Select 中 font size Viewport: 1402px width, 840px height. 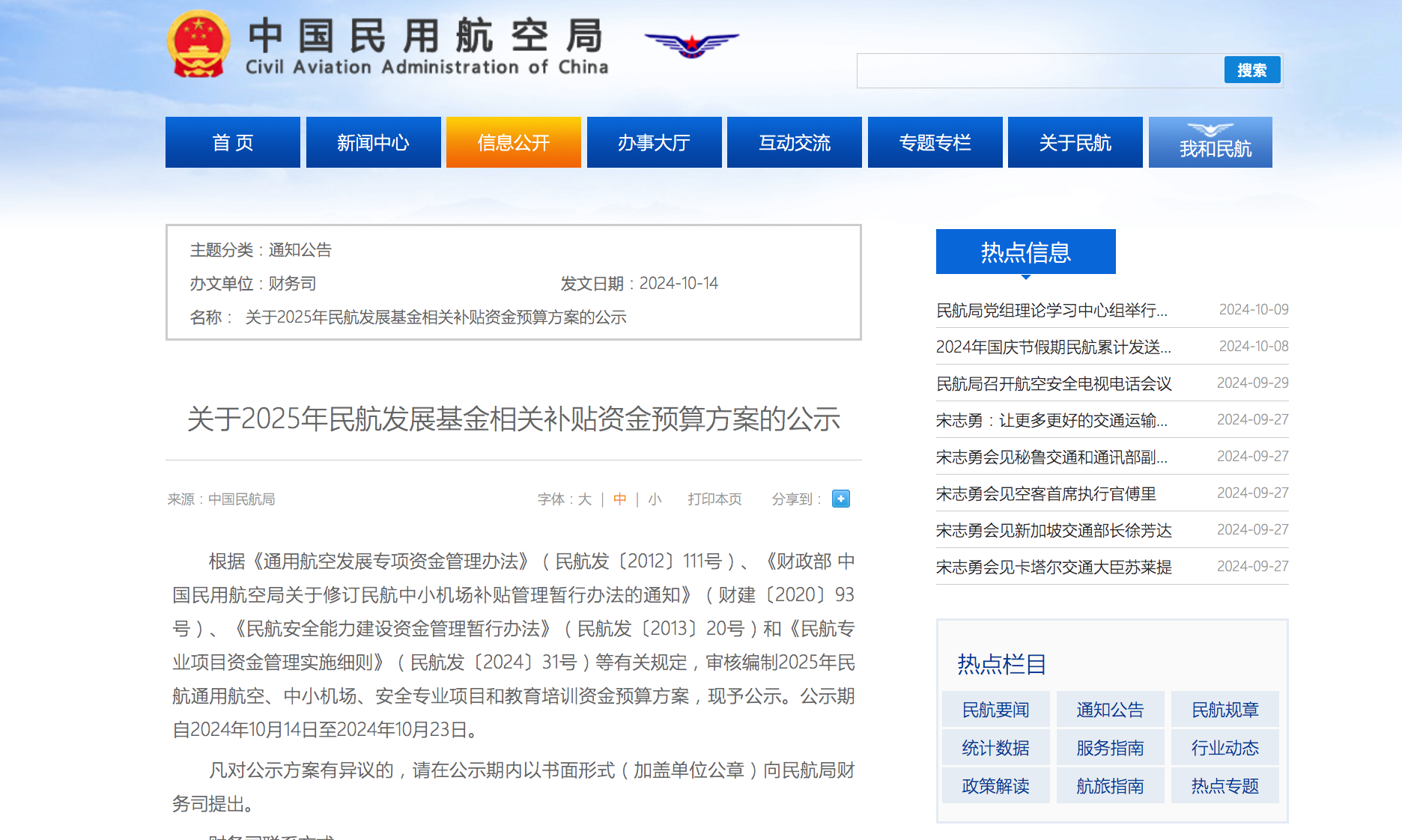[619, 499]
